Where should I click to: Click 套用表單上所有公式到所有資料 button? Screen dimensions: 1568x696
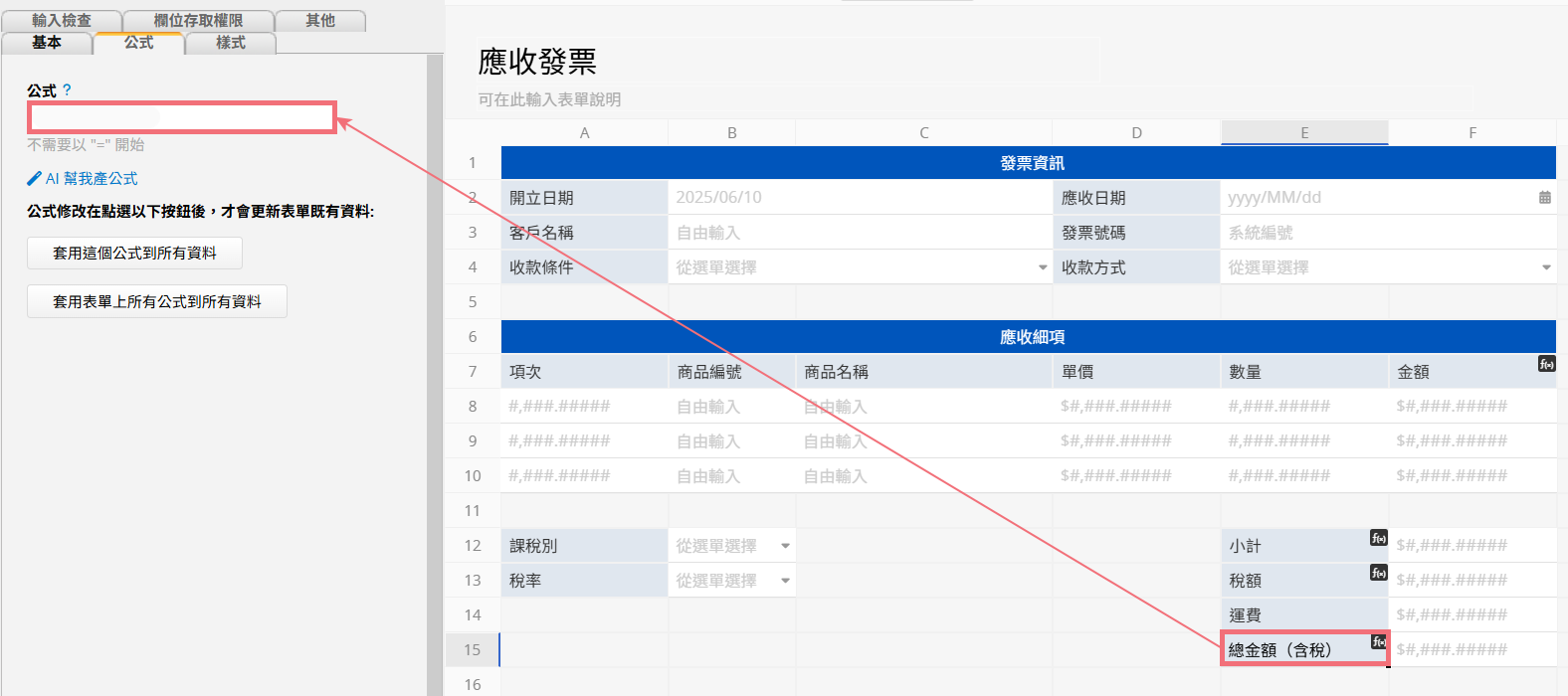pos(157,302)
